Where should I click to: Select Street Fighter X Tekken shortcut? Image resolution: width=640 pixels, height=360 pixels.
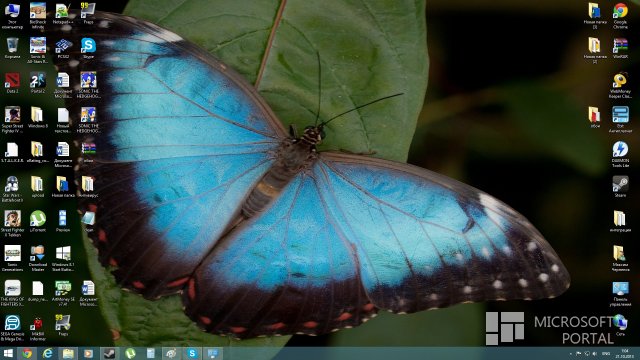[x=12, y=224]
